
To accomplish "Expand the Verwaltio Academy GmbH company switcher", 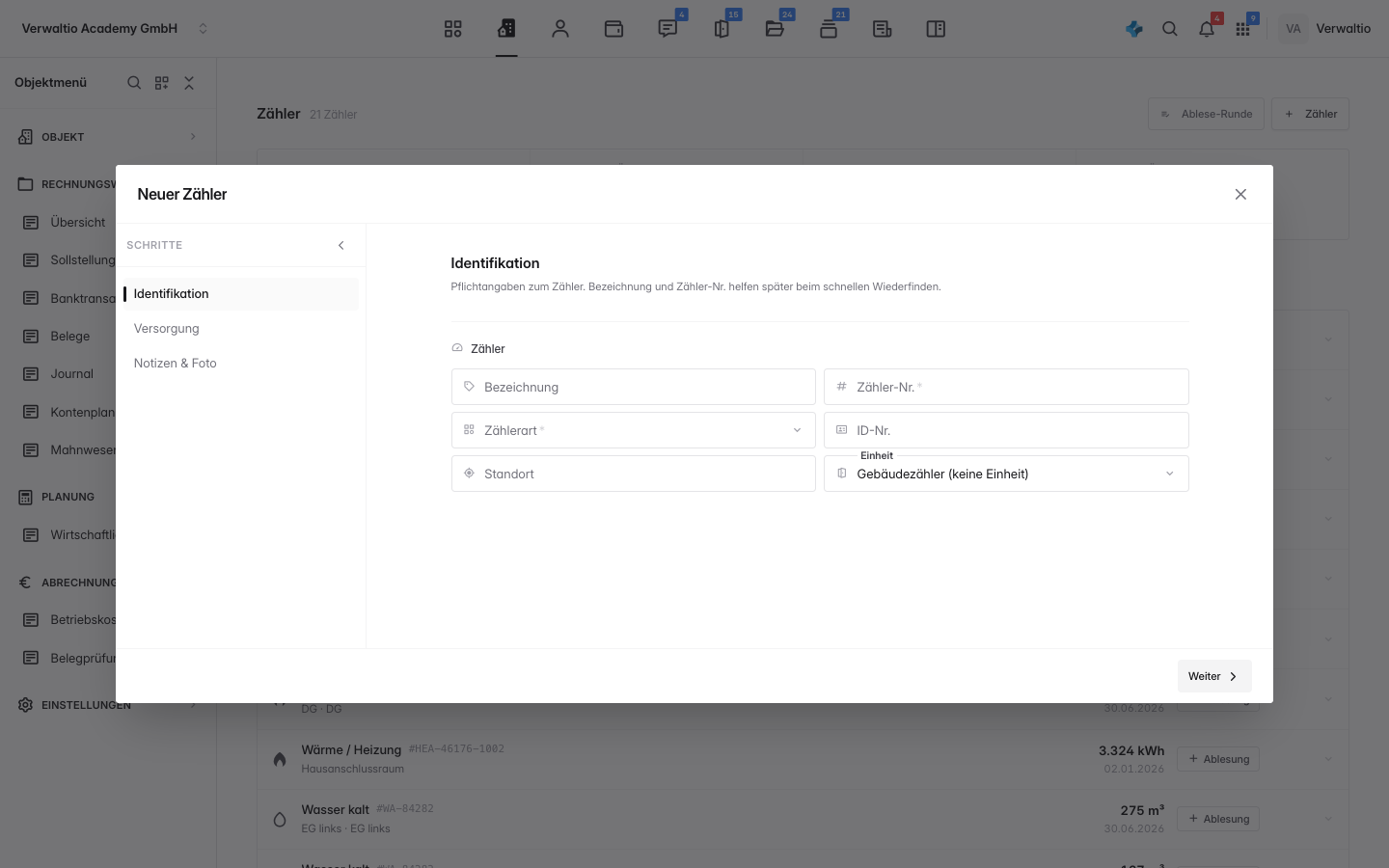I will [115, 29].
